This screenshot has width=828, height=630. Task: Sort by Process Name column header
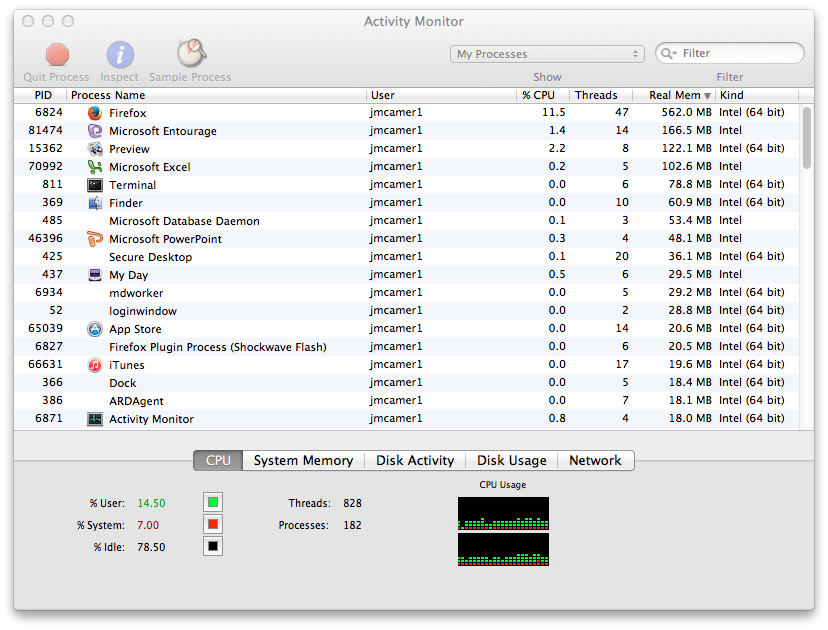pos(217,95)
